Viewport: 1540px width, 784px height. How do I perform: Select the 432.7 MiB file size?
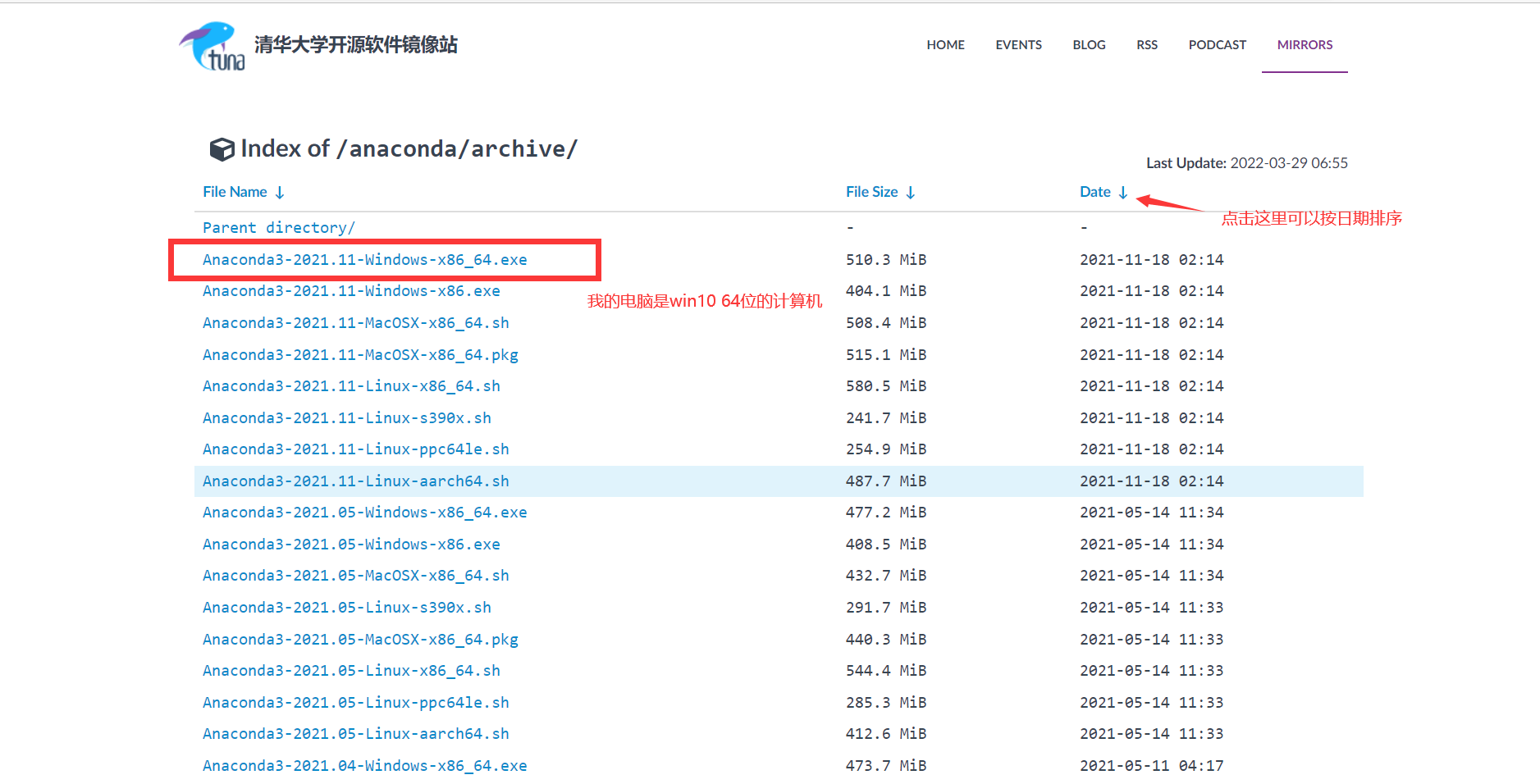pyautogui.click(x=886, y=576)
